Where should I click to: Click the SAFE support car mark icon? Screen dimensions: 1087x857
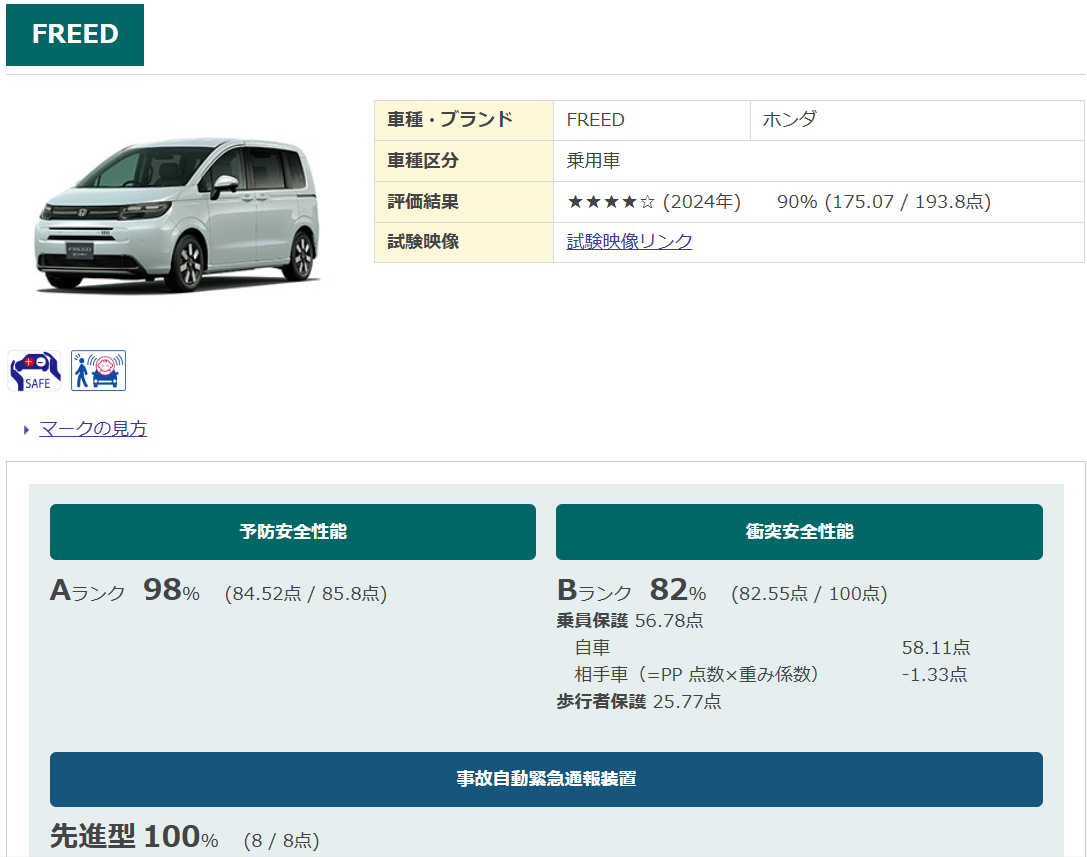pos(35,371)
